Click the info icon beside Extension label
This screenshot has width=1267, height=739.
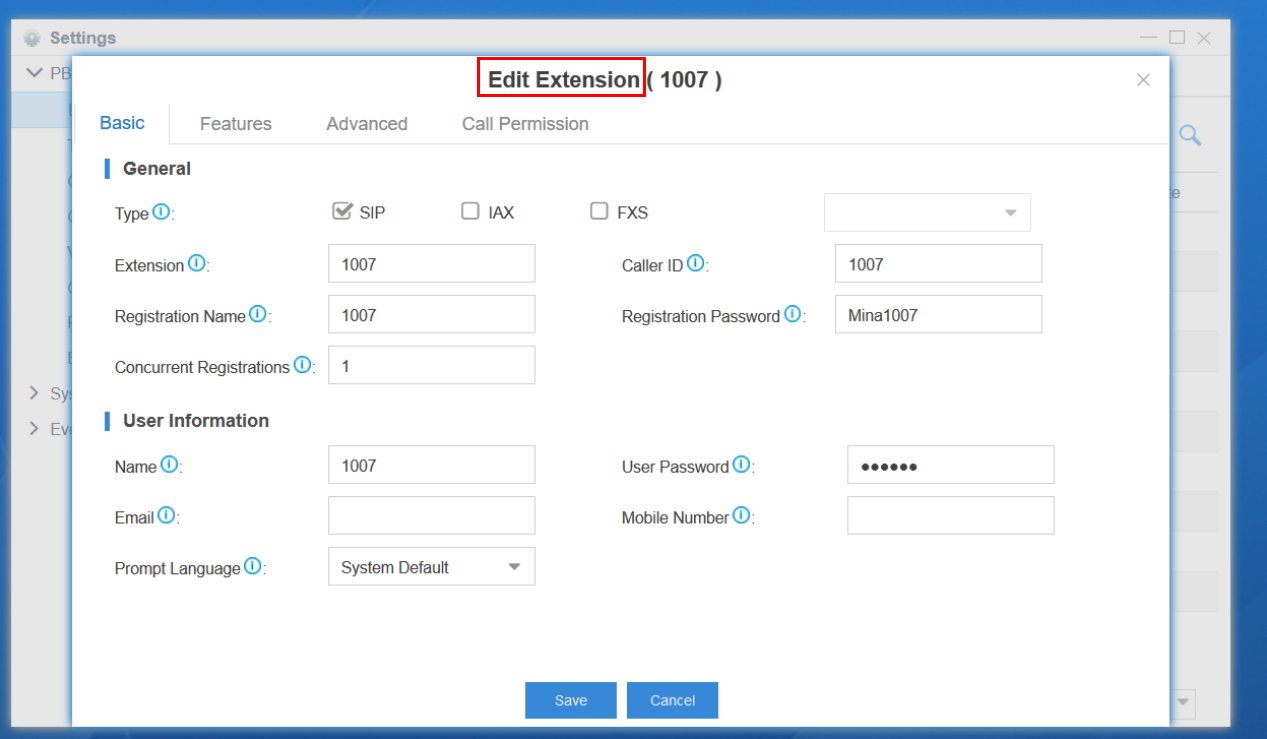(196, 264)
